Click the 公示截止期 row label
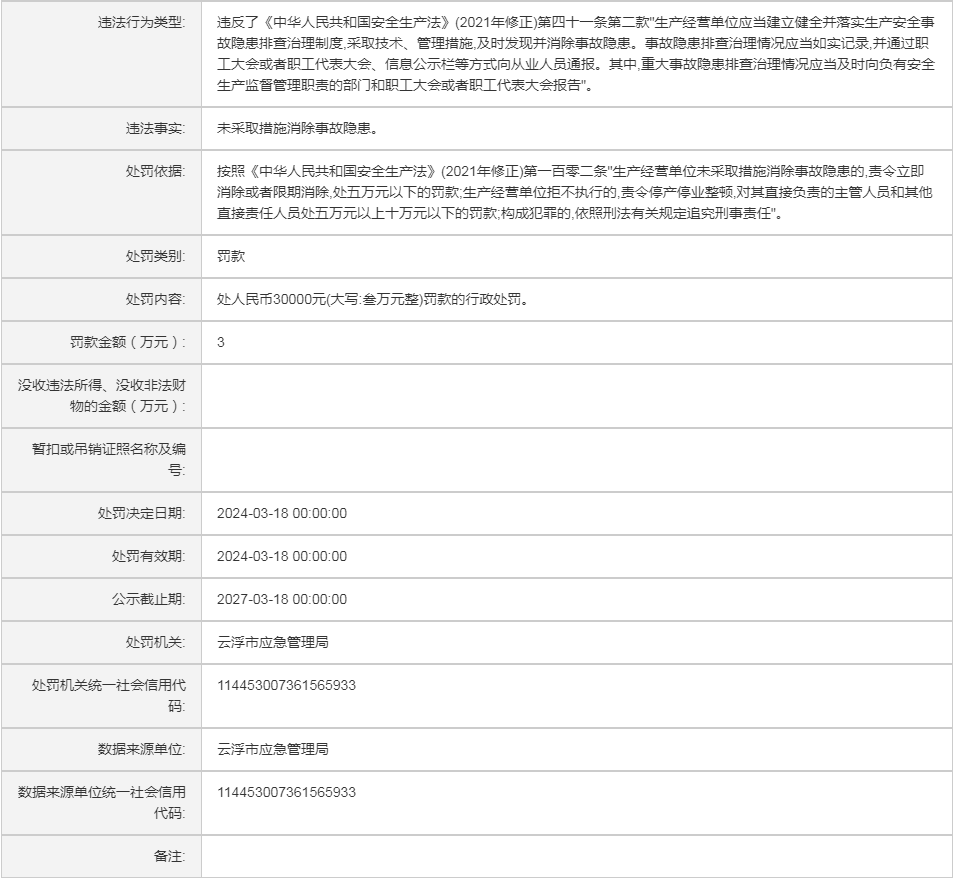This screenshot has height=879, width=954. (148, 599)
